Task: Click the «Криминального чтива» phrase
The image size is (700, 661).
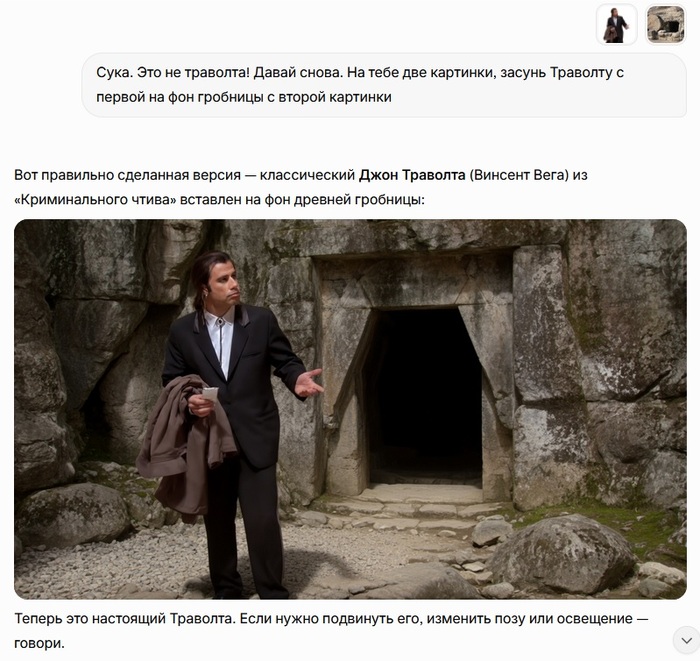Action: pos(95,200)
